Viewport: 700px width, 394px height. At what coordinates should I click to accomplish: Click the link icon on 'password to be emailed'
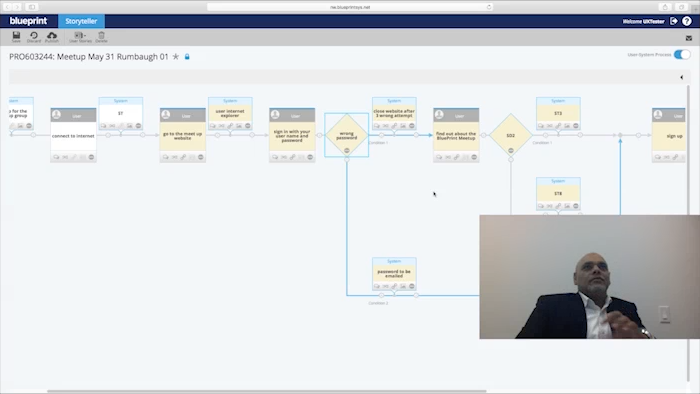click(x=394, y=286)
